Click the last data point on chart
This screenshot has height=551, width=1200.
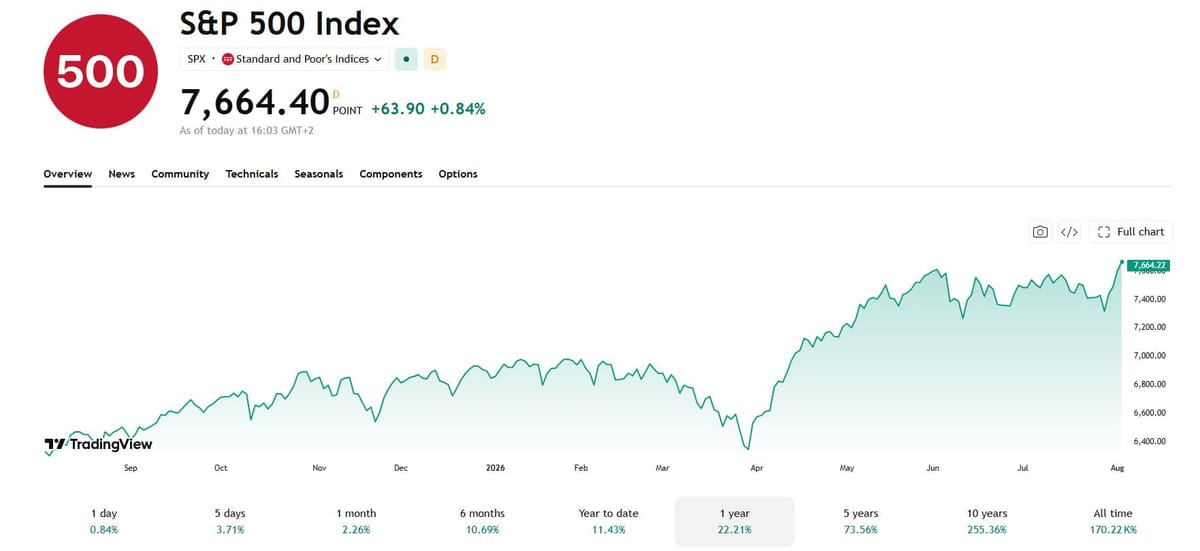(1121, 263)
